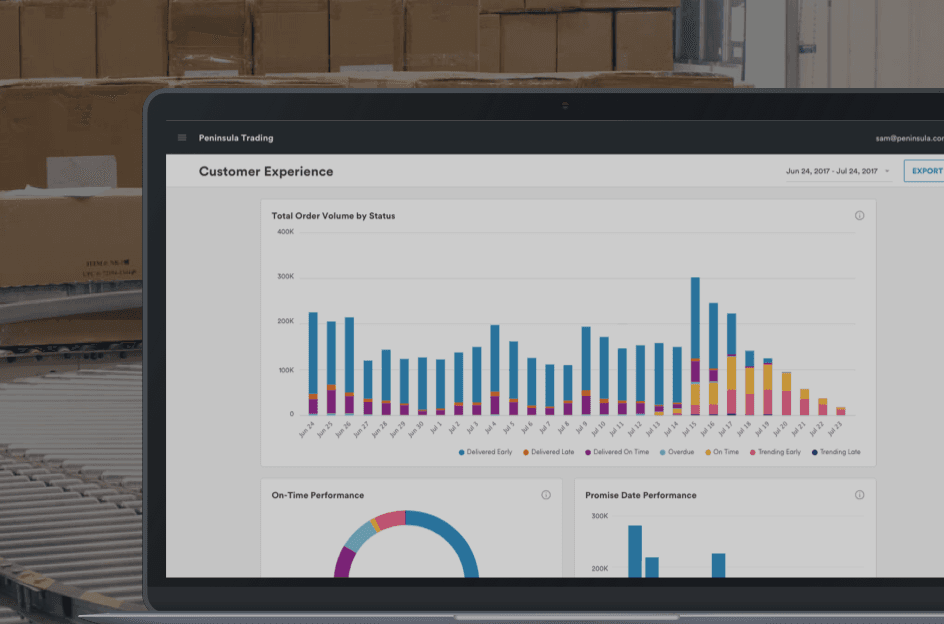Click the Customer Experience page title

click(x=266, y=171)
